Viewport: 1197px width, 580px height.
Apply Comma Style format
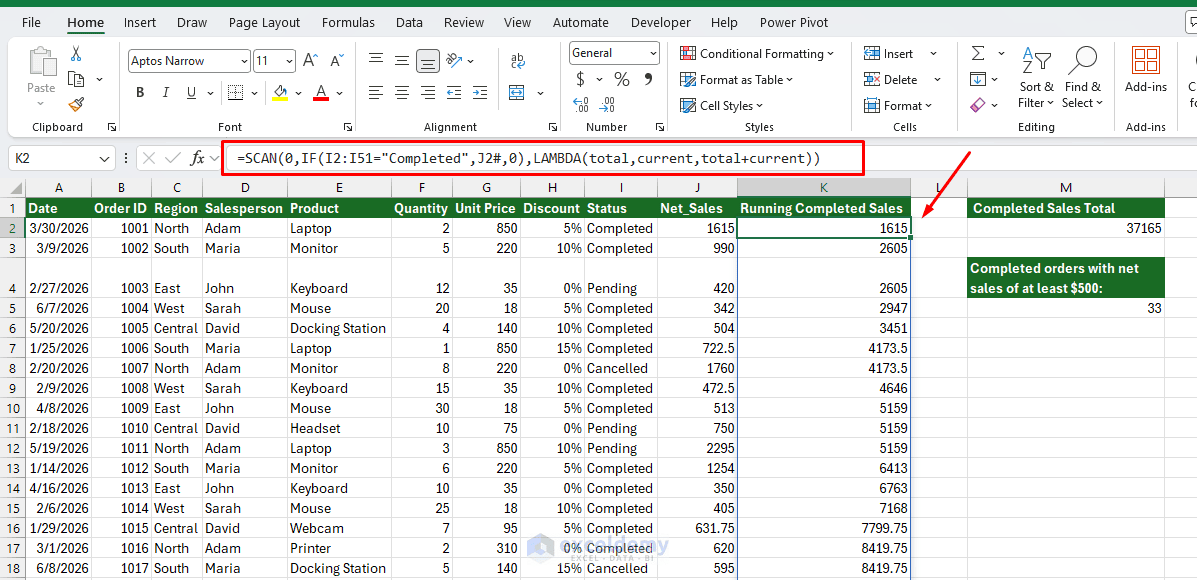pyautogui.click(x=648, y=79)
